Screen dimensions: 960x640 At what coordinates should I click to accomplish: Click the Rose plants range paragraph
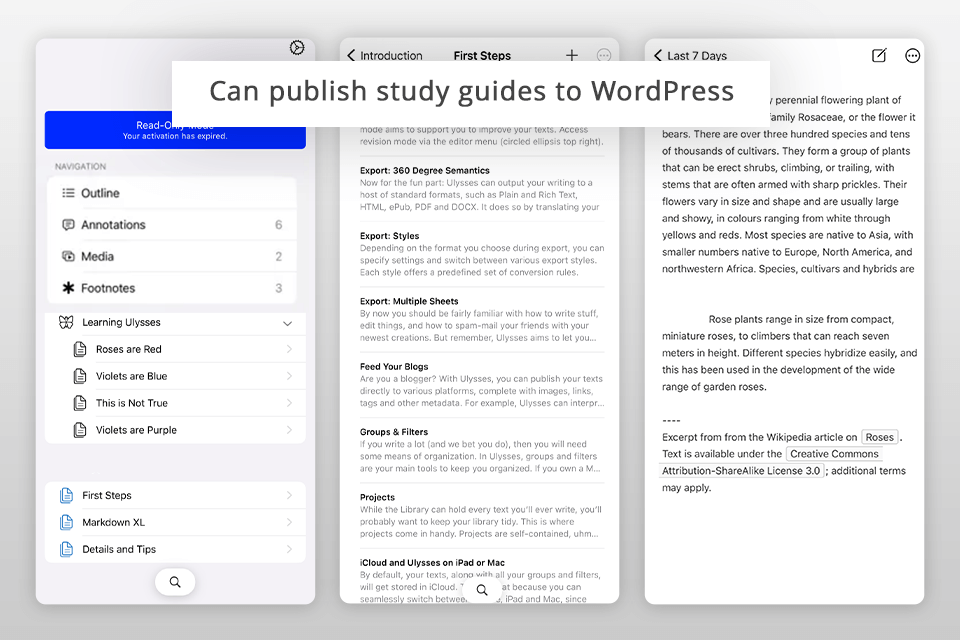click(x=789, y=353)
